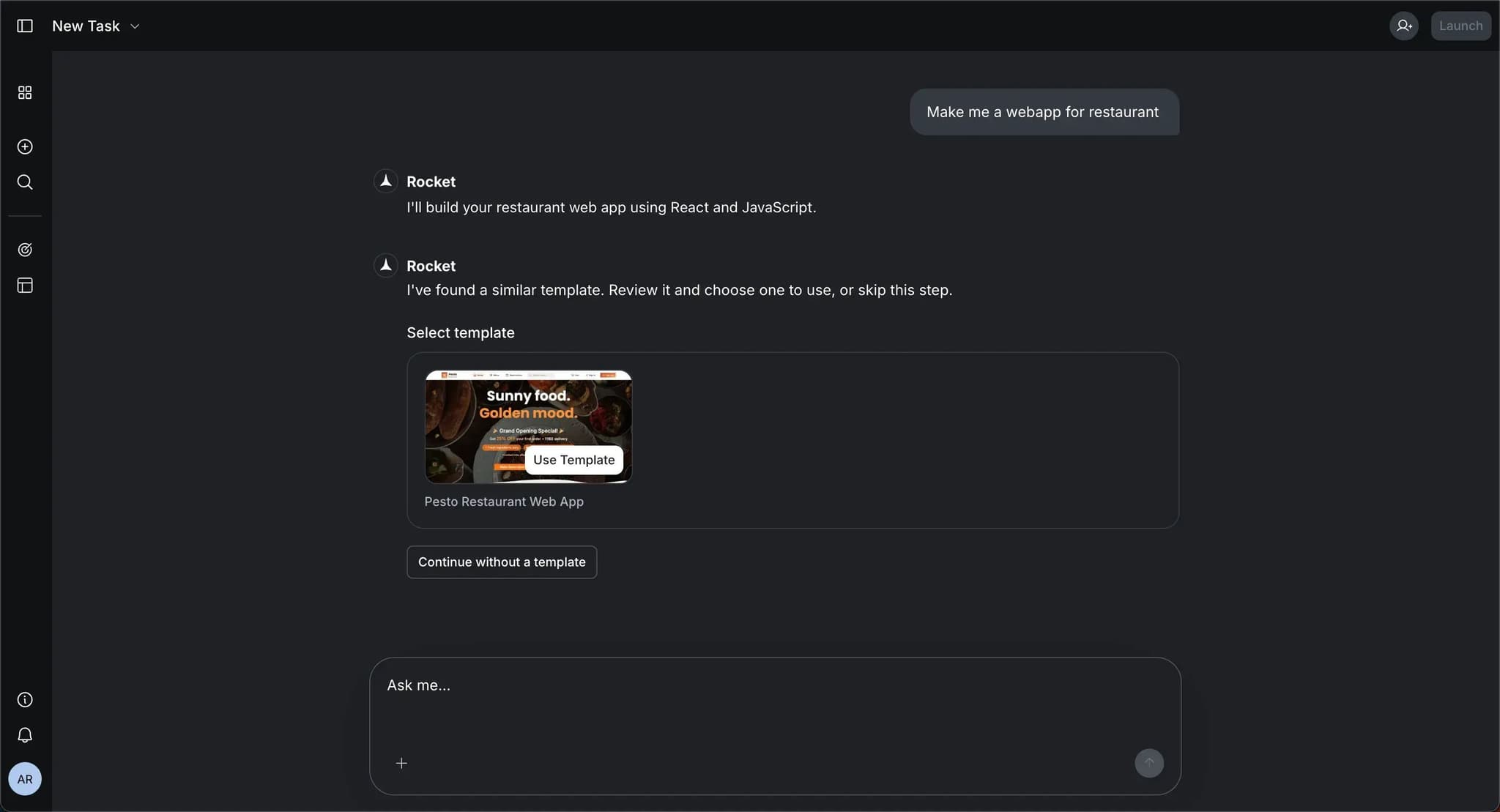
Task: Open the info circle icon
Action: point(25,700)
